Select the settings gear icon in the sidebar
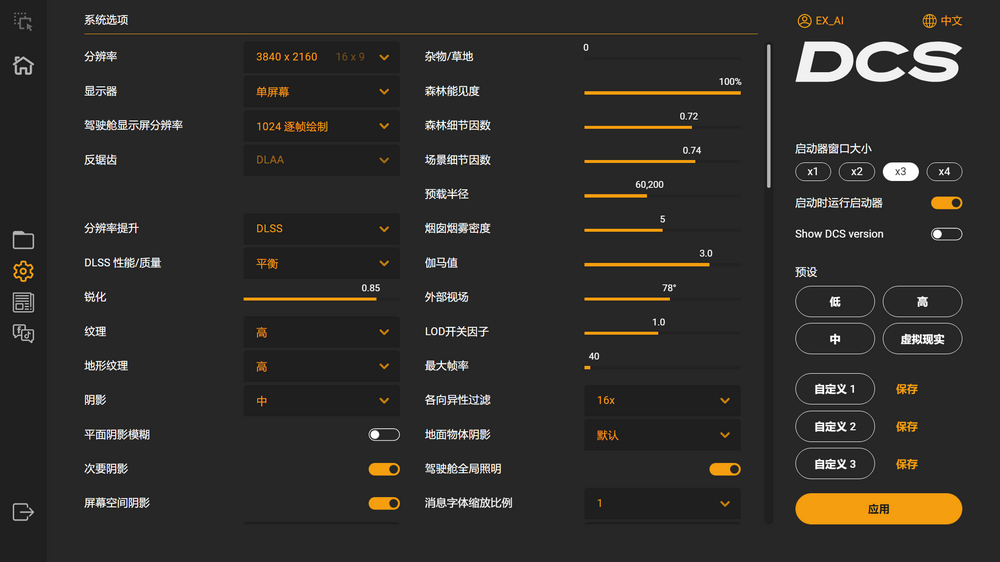 click(23, 271)
